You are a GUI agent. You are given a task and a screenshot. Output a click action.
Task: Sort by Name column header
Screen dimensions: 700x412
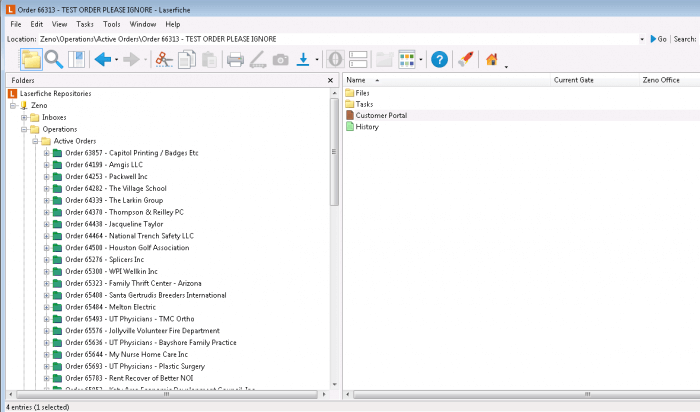pos(446,80)
